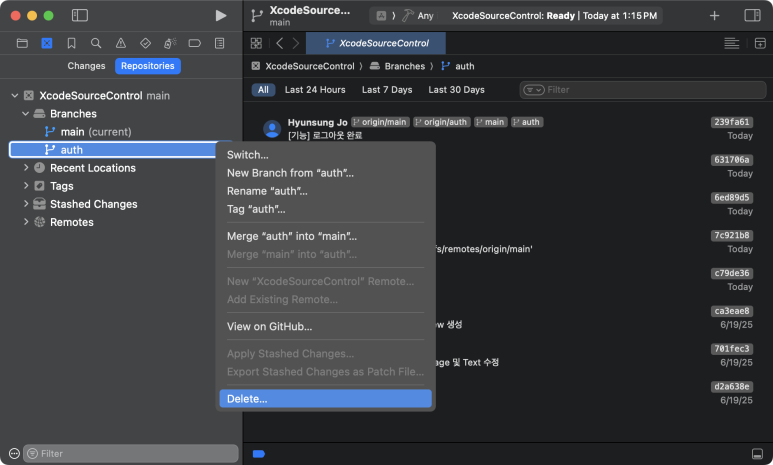Click the Hyunsung Jo avatar icon
773x465 pixels.
[272, 129]
